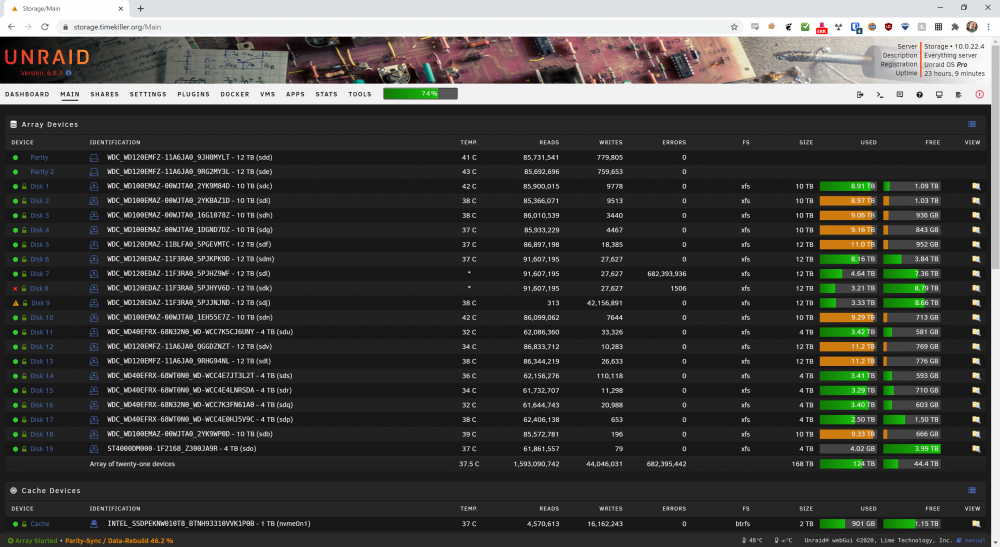Image resolution: width=1000 pixels, height=547 pixels.
Task: Click the Array Devices section header
Action: [50, 124]
